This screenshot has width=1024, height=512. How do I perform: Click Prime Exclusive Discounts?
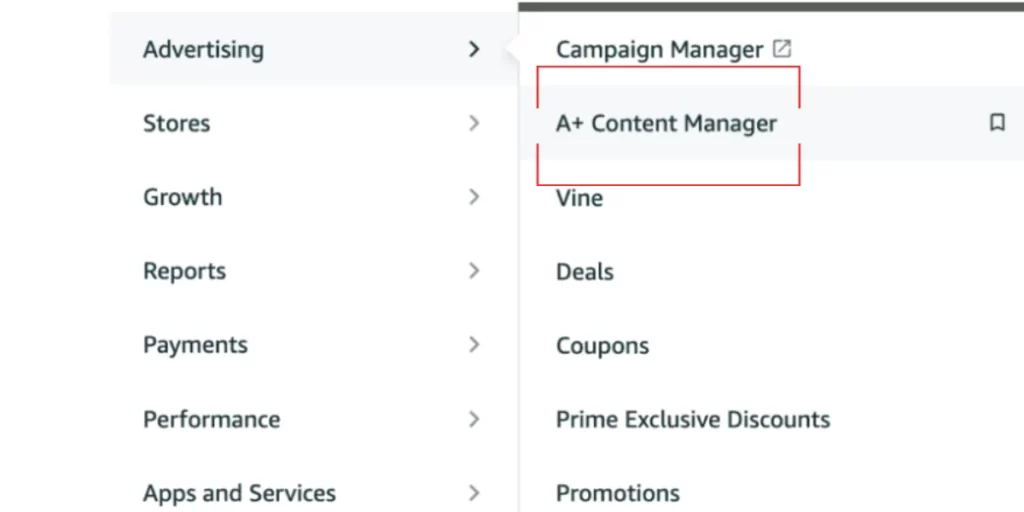[692, 420]
